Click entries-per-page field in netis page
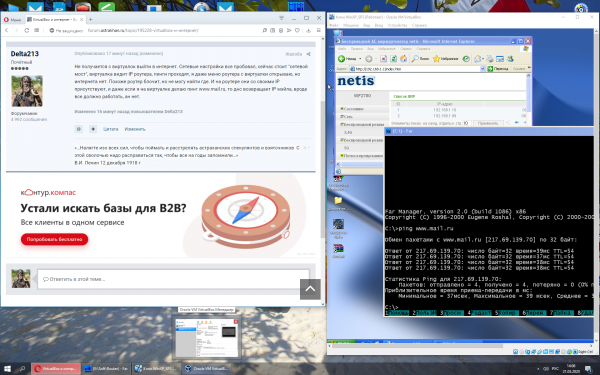 pos(466,123)
